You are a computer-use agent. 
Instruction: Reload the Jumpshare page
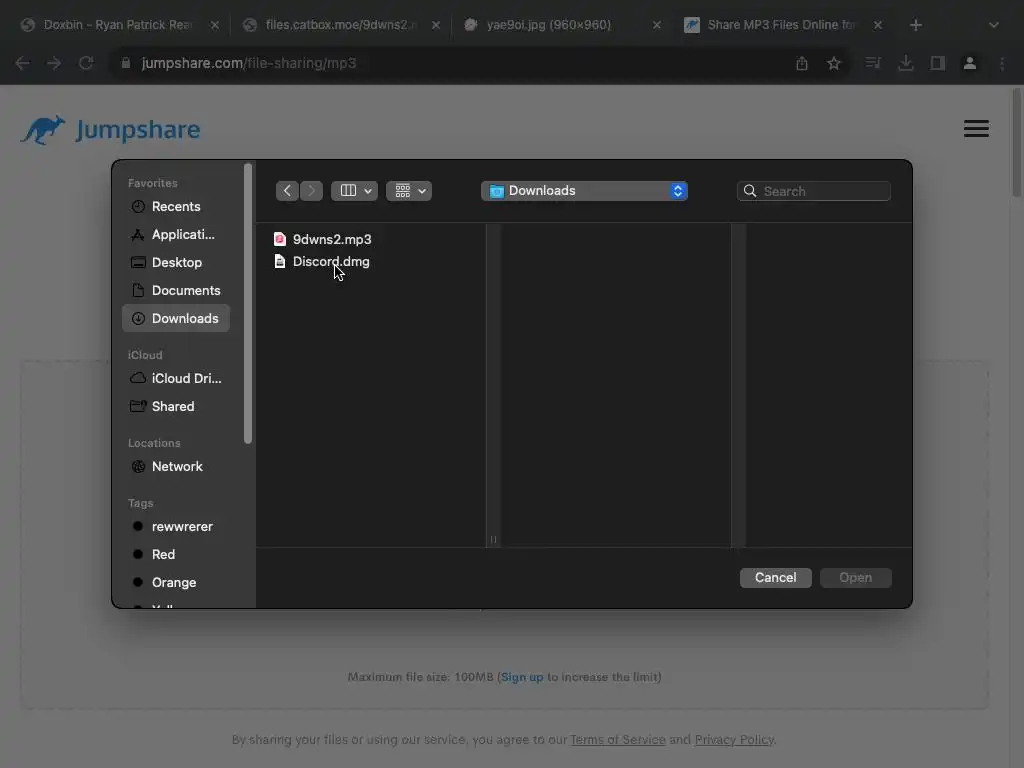tap(86, 63)
